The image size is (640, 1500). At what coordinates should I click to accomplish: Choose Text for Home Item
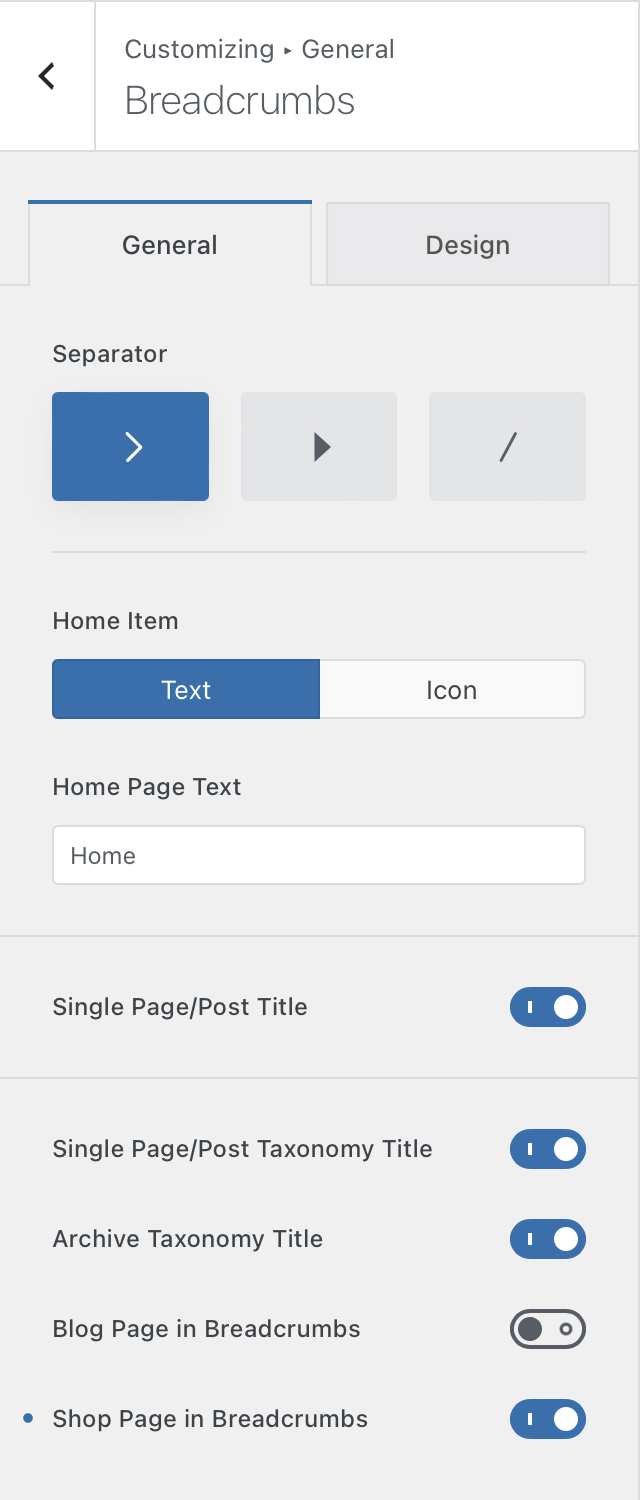(x=186, y=689)
